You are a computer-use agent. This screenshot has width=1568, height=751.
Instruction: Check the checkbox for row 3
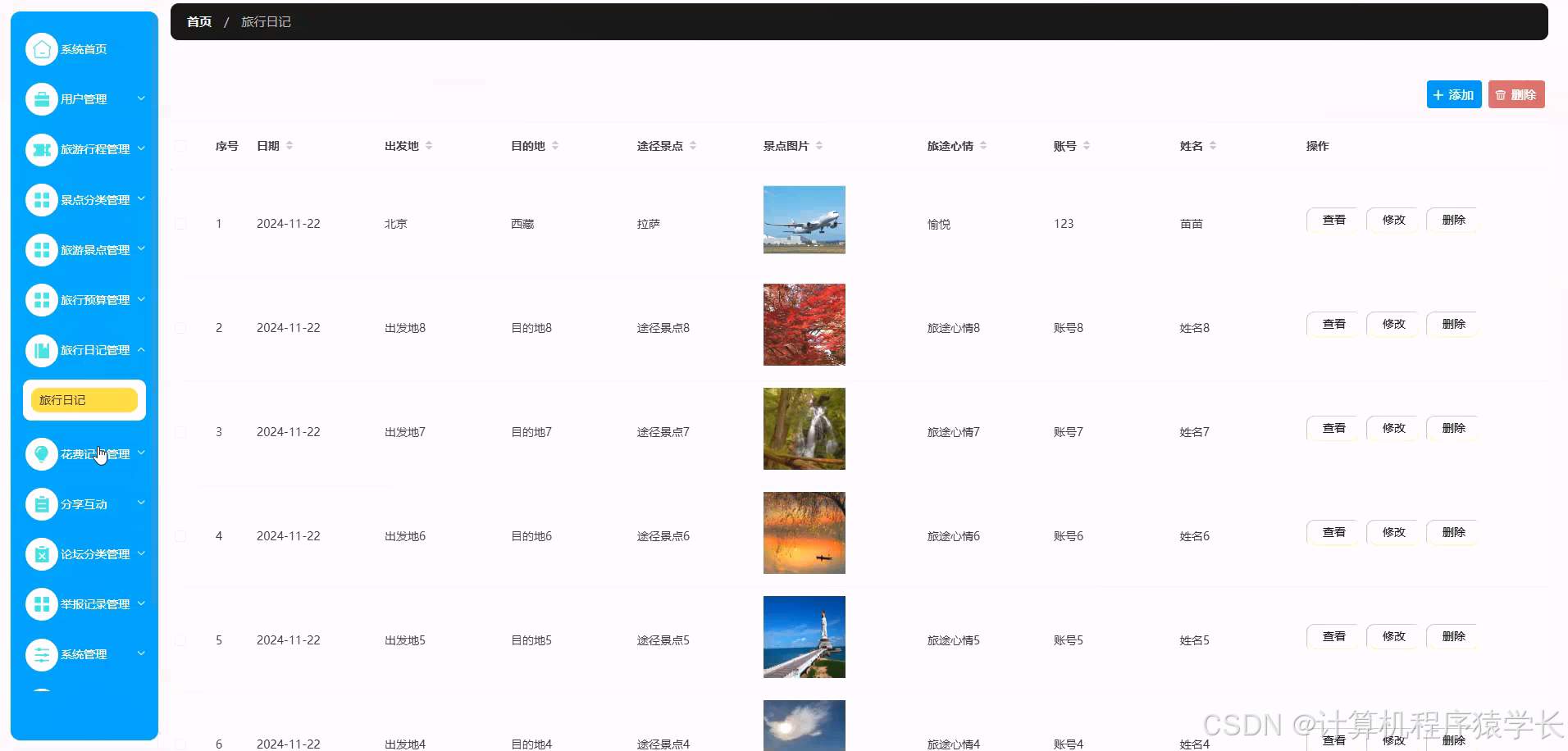(181, 431)
